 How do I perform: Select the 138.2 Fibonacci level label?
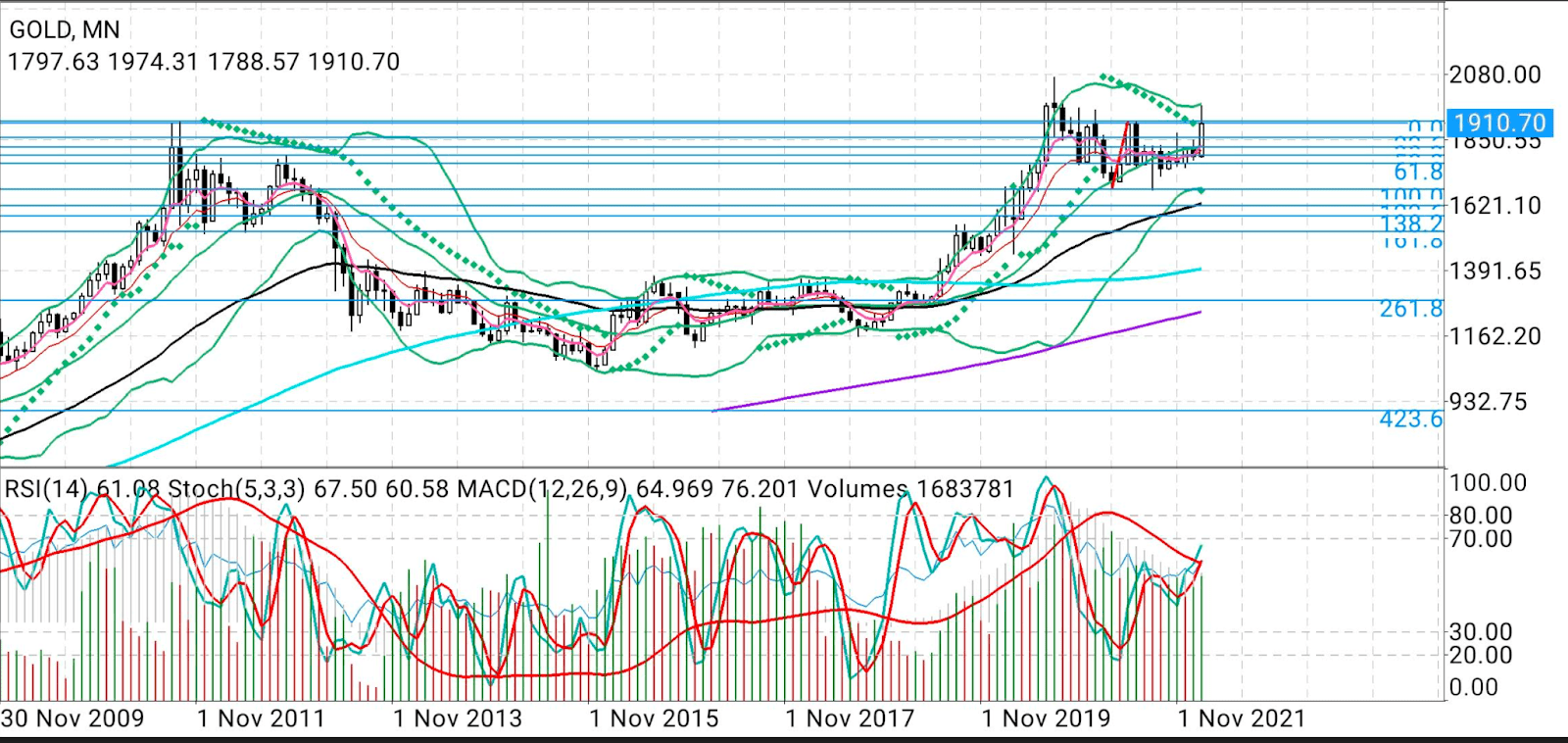coord(1411,223)
